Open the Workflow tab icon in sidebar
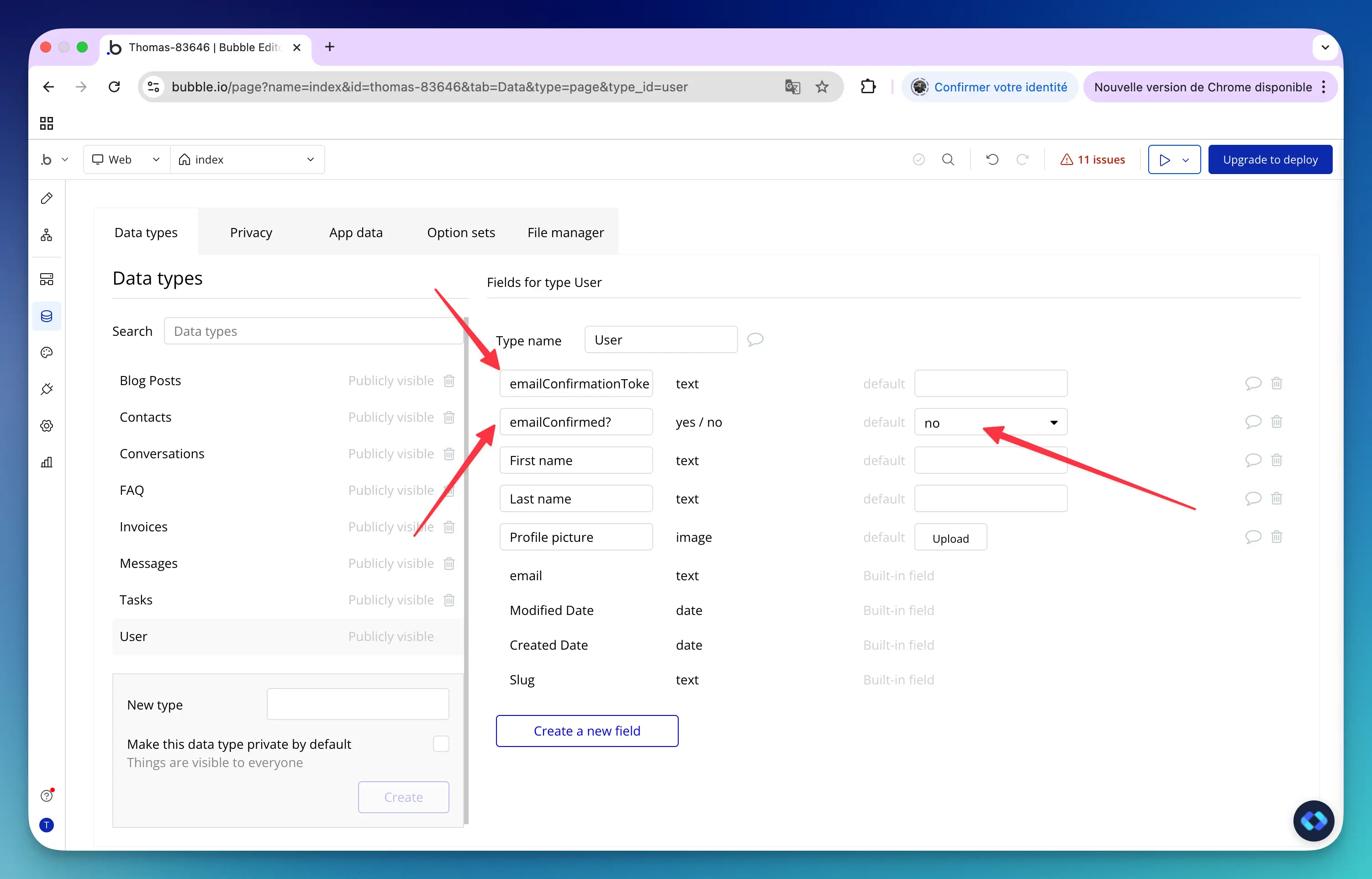 click(47, 234)
